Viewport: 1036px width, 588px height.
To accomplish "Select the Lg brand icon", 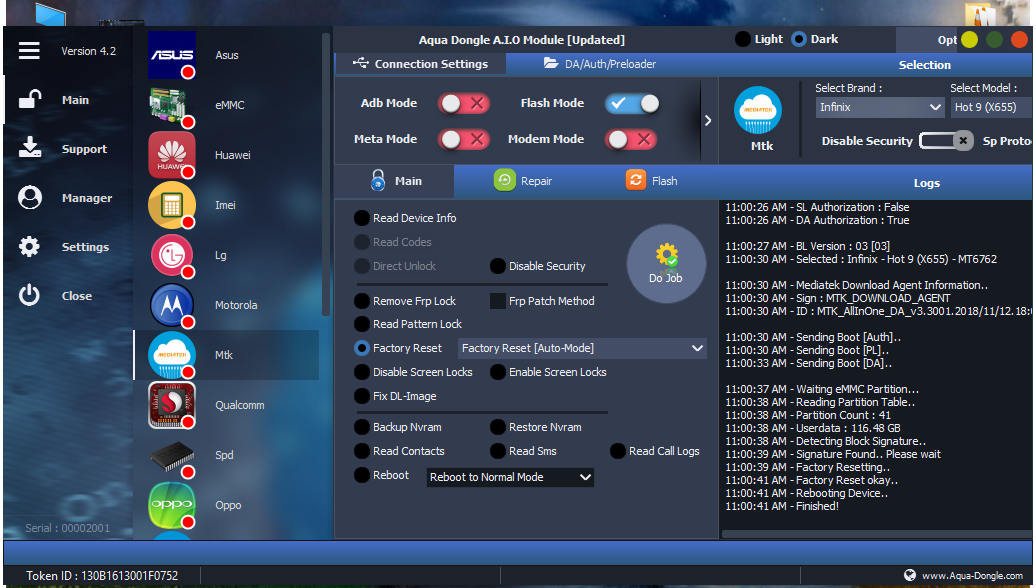I will click(172, 256).
